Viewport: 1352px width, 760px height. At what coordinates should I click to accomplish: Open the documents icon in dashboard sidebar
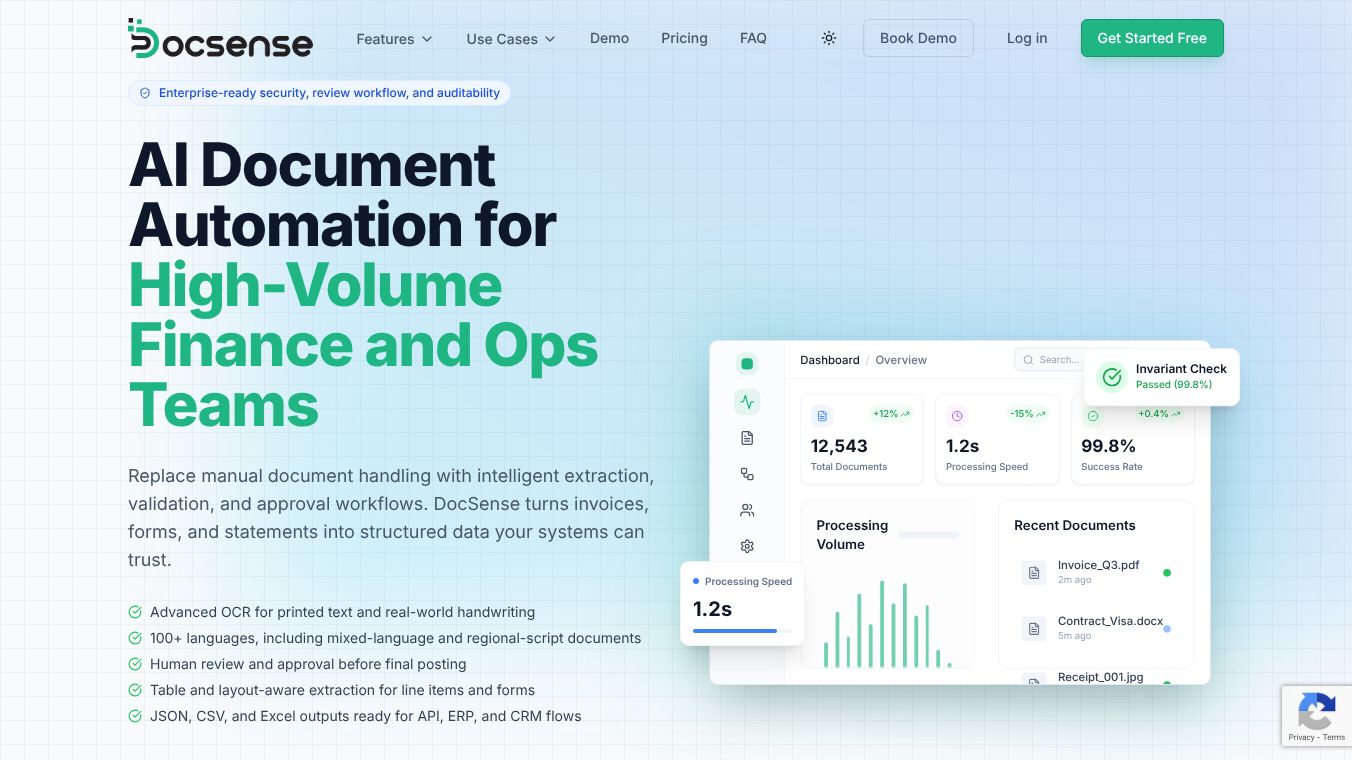pyautogui.click(x=747, y=437)
